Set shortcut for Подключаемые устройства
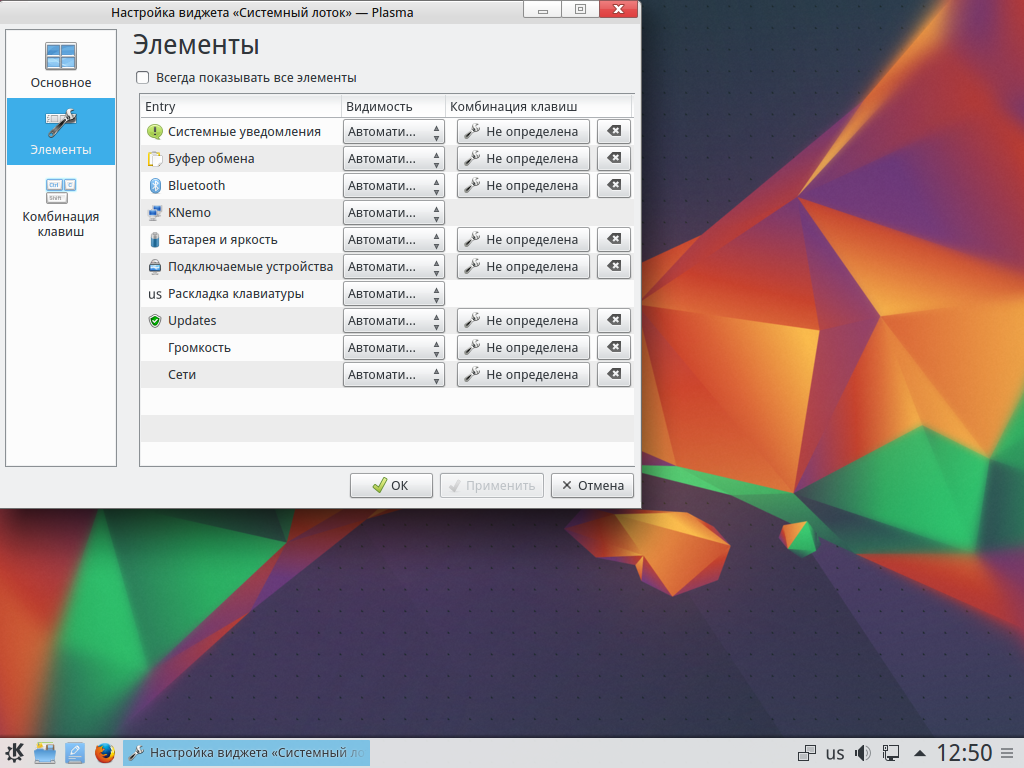1024x768 pixels. pos(523,266)
